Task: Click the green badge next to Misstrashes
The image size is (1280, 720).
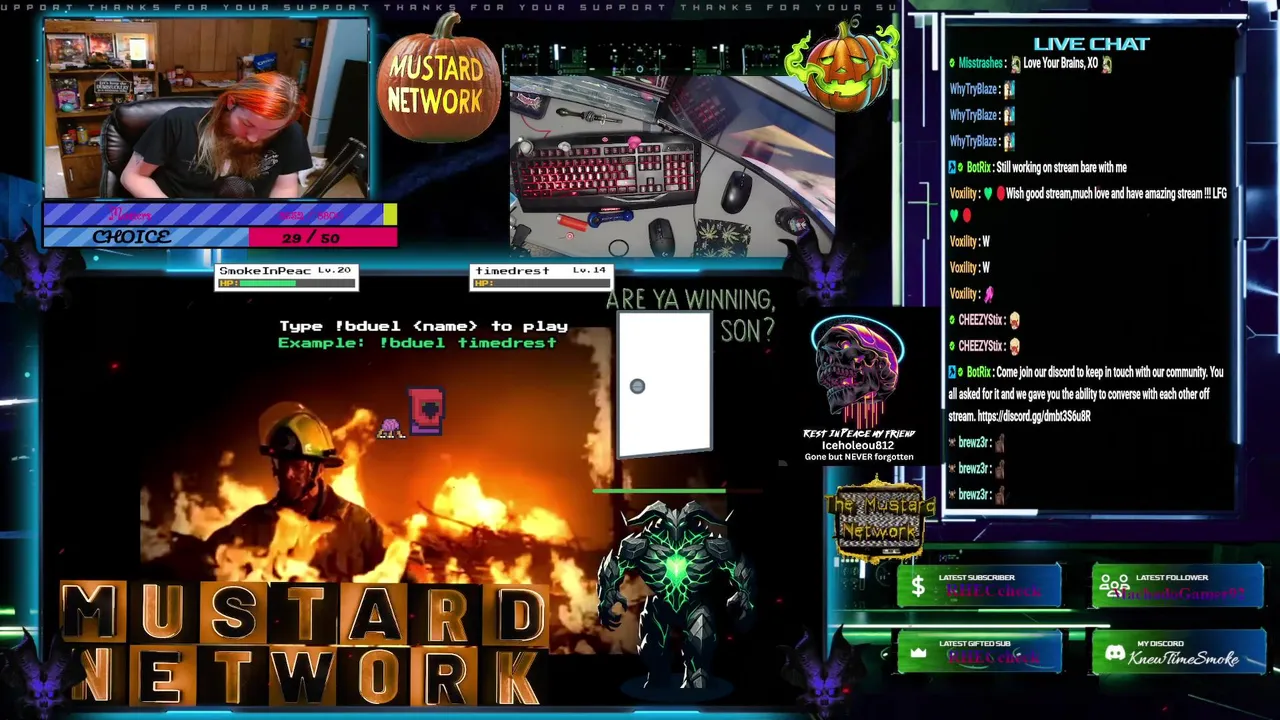Action: tap(952, 64)
